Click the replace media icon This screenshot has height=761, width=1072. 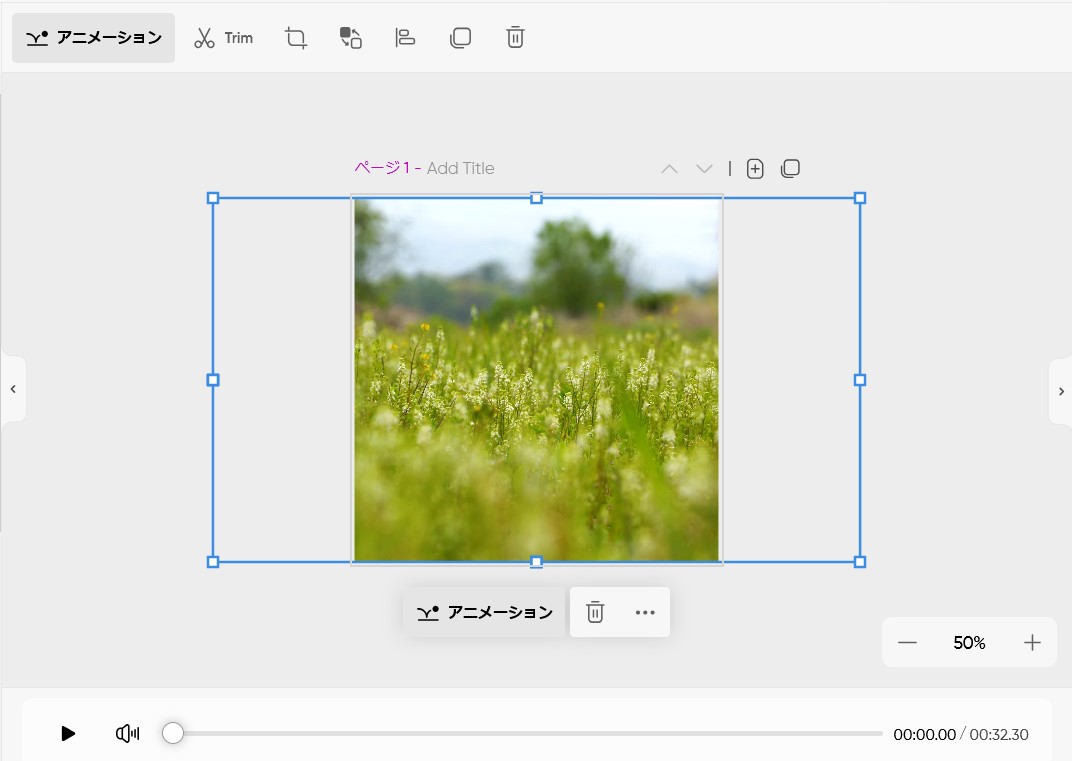(351, 38)
